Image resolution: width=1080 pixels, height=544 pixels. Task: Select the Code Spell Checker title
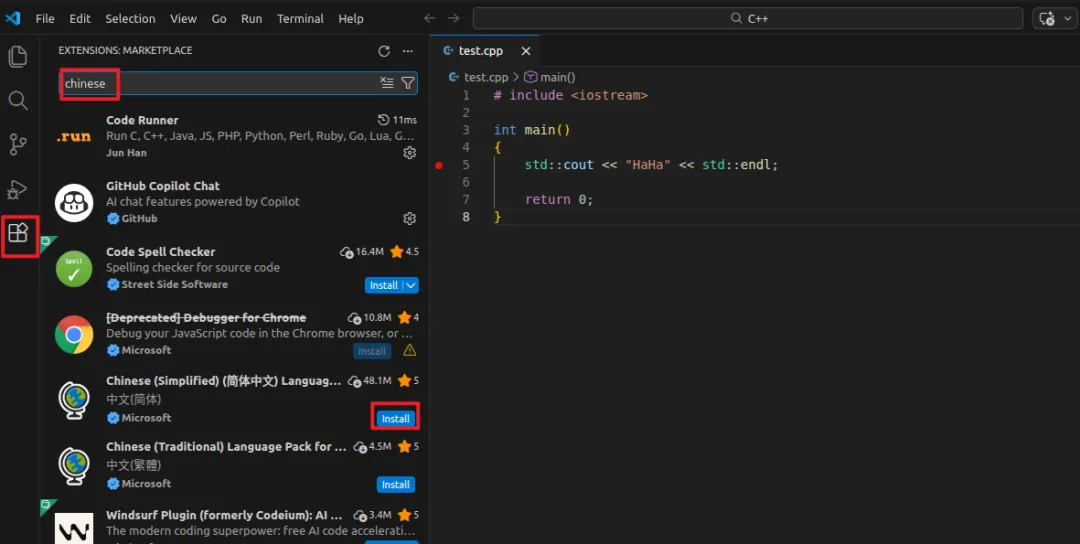point(160,252)
